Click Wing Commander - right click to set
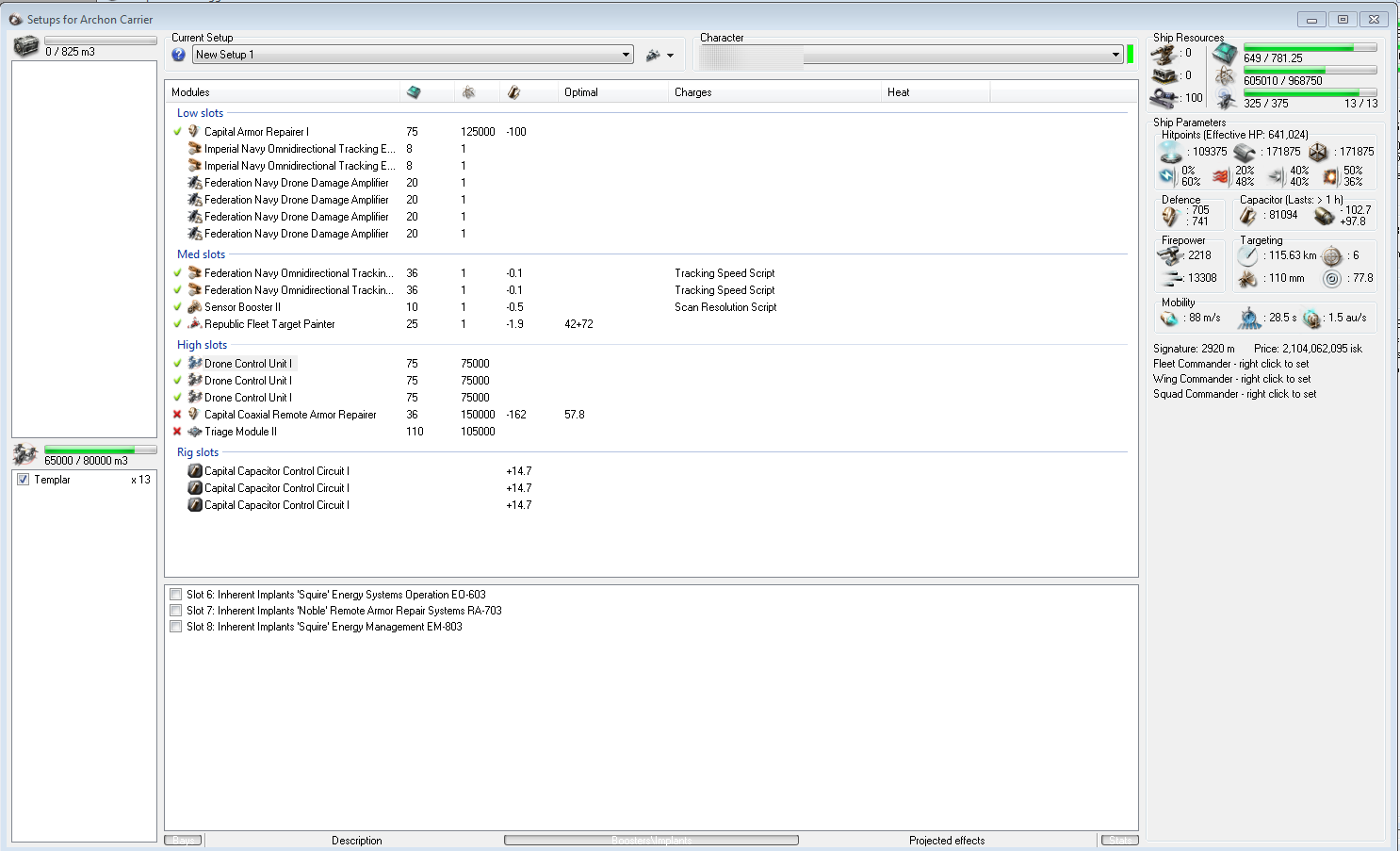The height and width of the screenshot is (851, 1400). click(x=1231, y=379)
